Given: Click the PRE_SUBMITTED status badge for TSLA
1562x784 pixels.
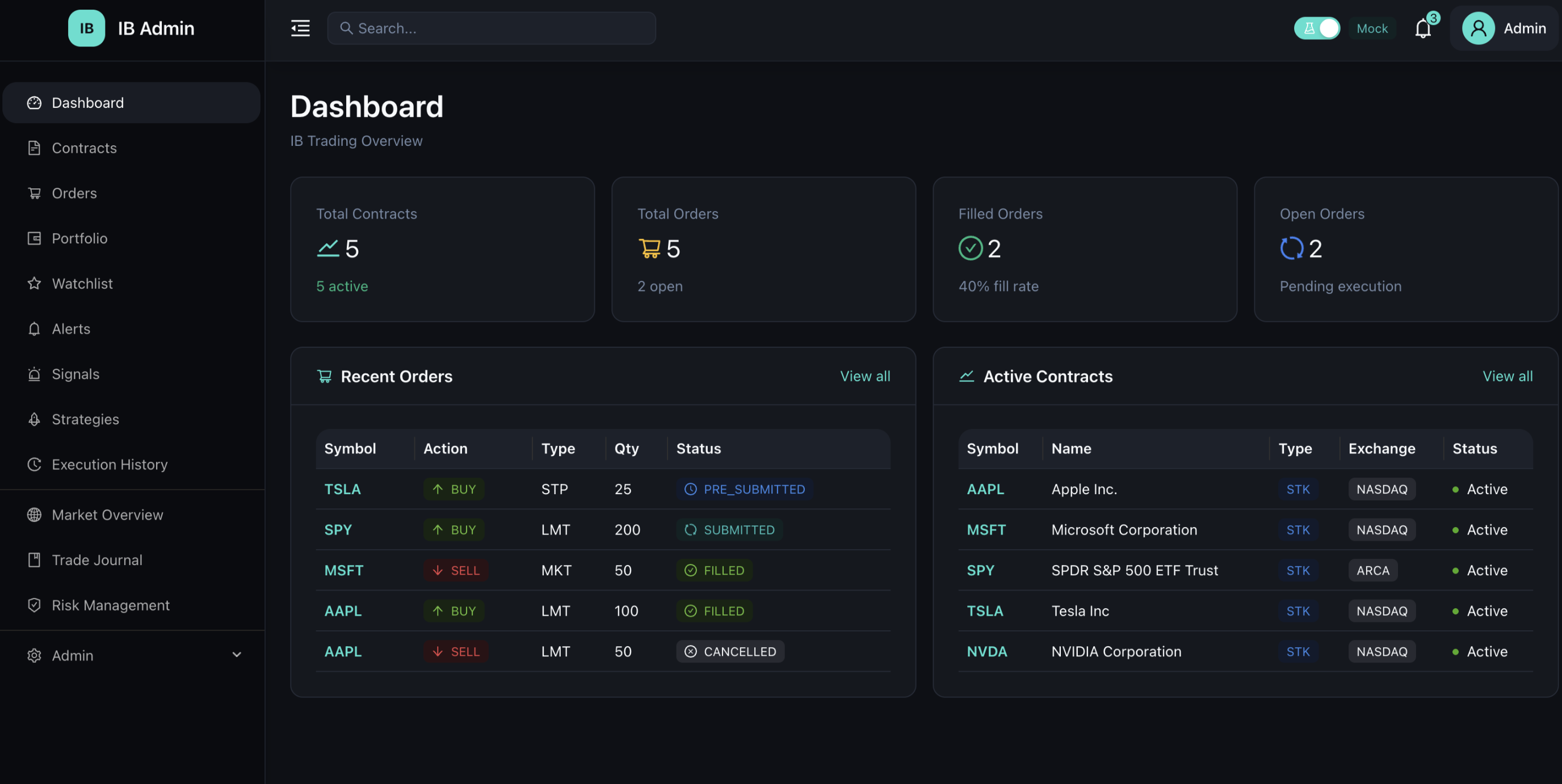Looking at the screenshot, I should pyautogui.click(x=744, y=489).
